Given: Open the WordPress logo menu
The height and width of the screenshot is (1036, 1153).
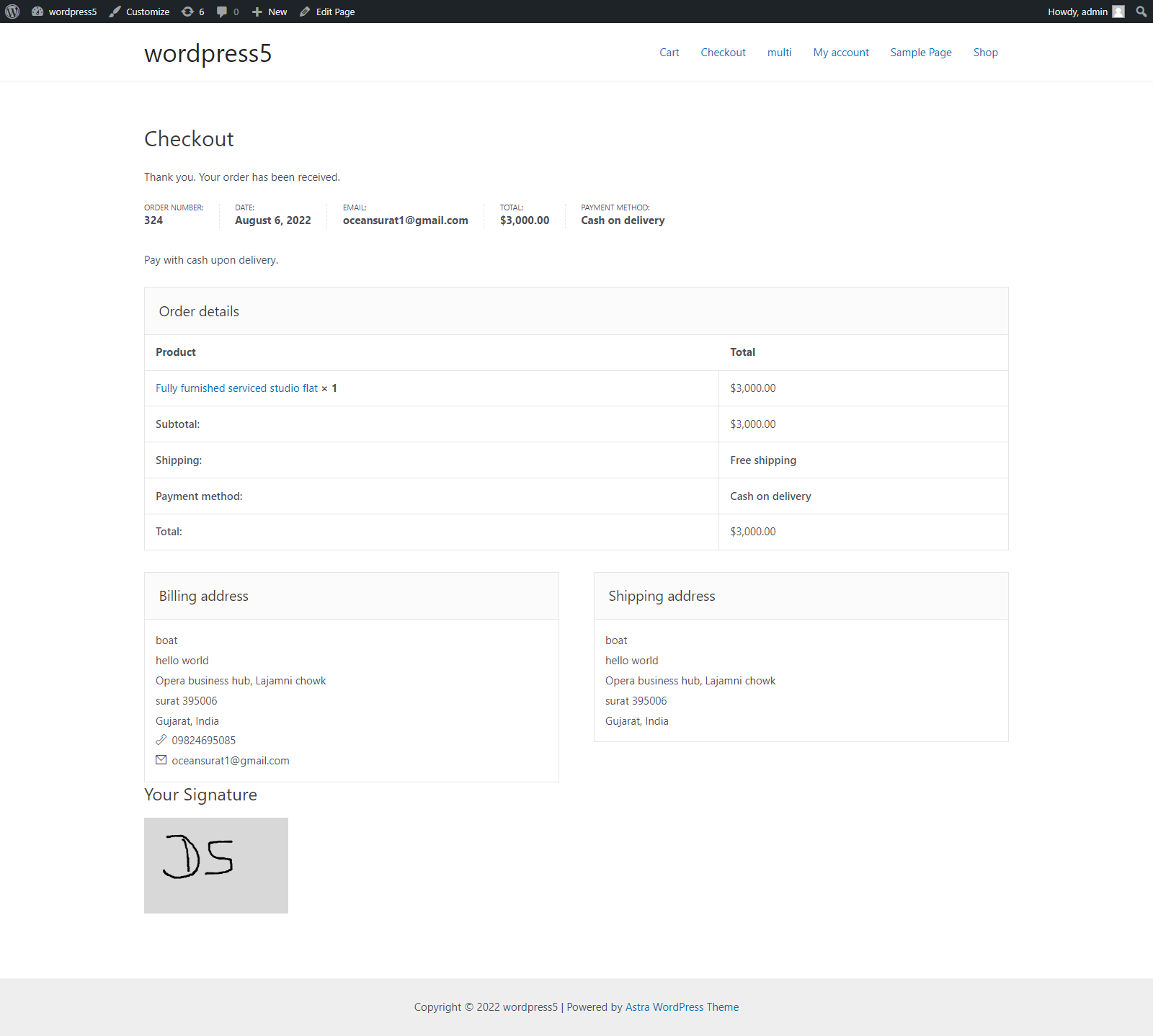Looking at the screenshot, I should click(12, 12).
